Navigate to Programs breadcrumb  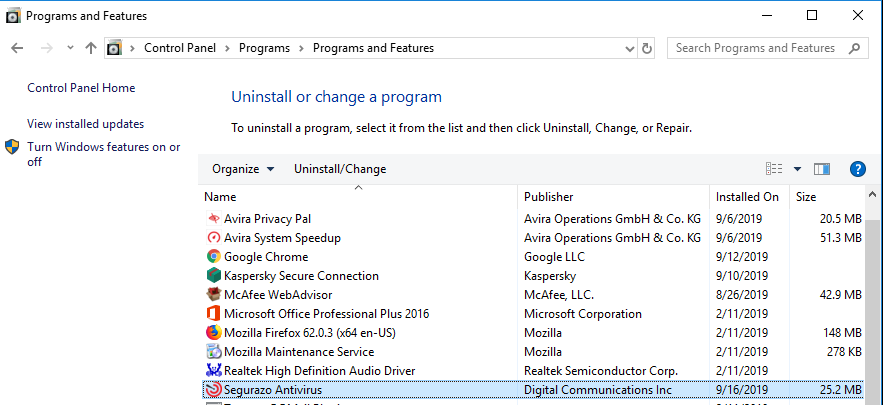coord(264,48)
